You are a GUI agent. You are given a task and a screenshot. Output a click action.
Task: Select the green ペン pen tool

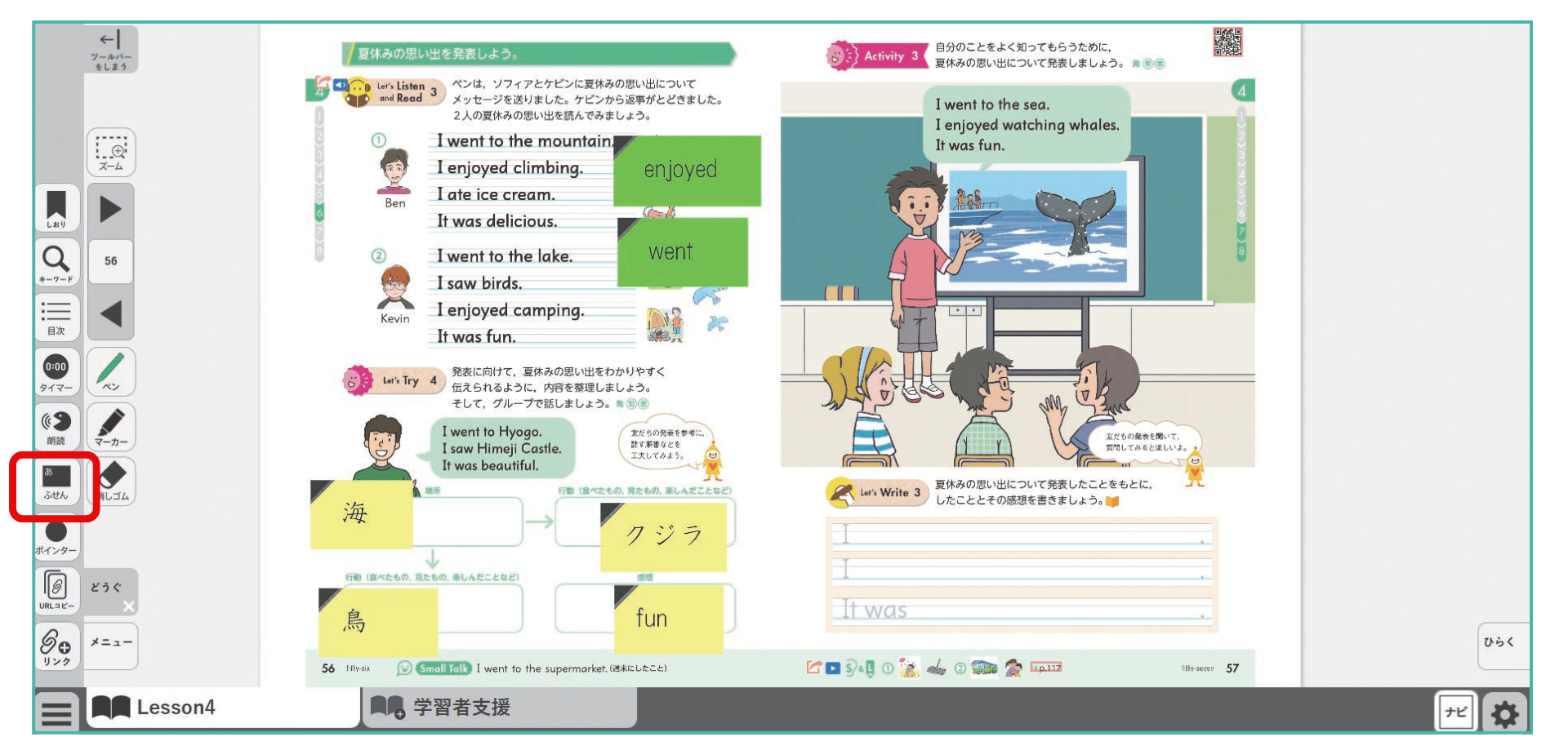click(111, 372)
